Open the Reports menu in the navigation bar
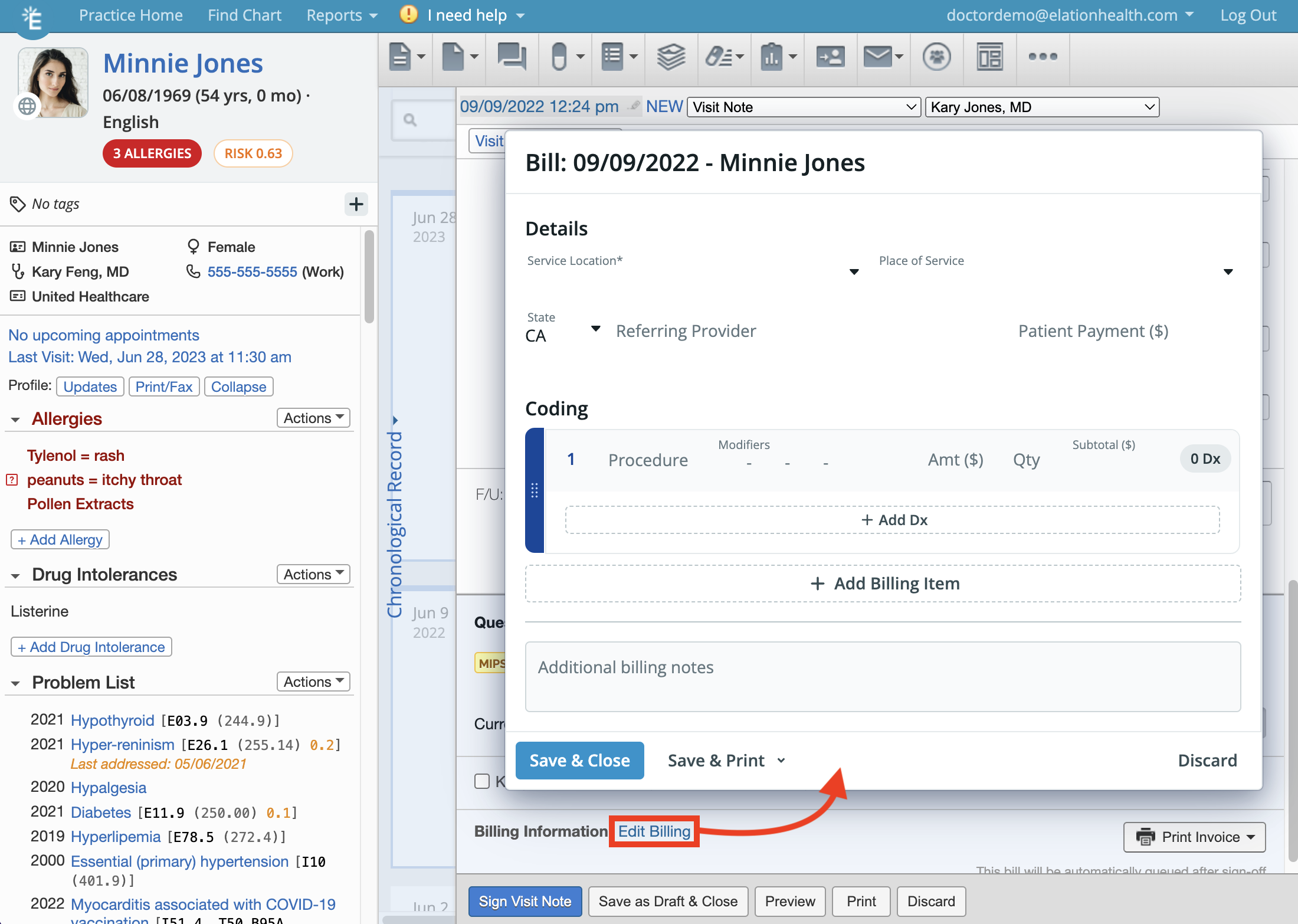Image resolution: width=1298 pixels, height=924 pixels. click(x=341, y=15)
